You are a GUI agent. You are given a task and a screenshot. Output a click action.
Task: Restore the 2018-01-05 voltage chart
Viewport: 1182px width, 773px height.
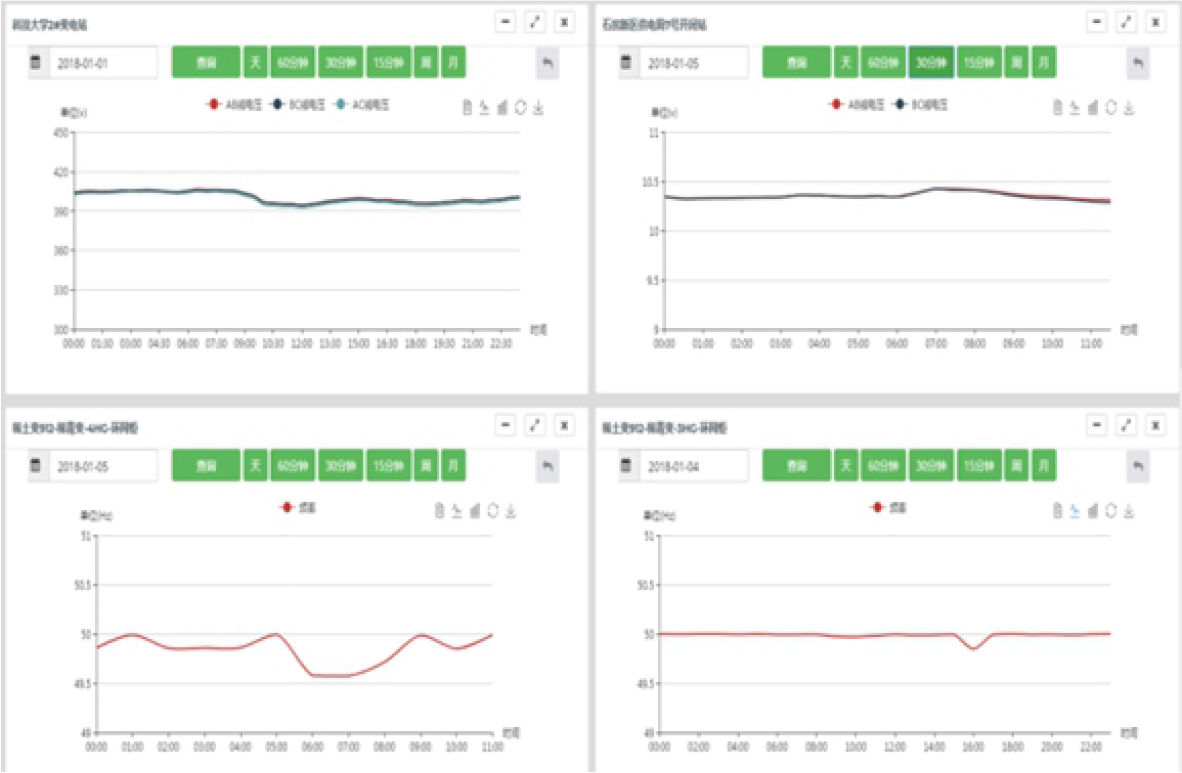click(x=1110, y=108)
